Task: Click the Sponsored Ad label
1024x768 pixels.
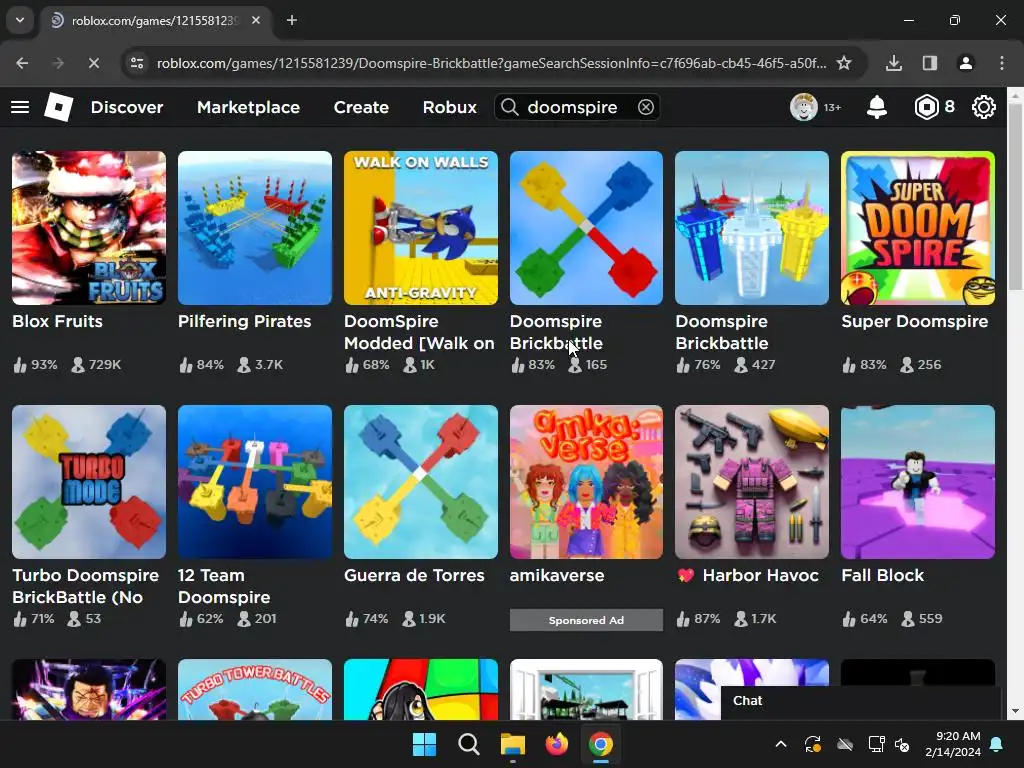Action: (586, 620)
